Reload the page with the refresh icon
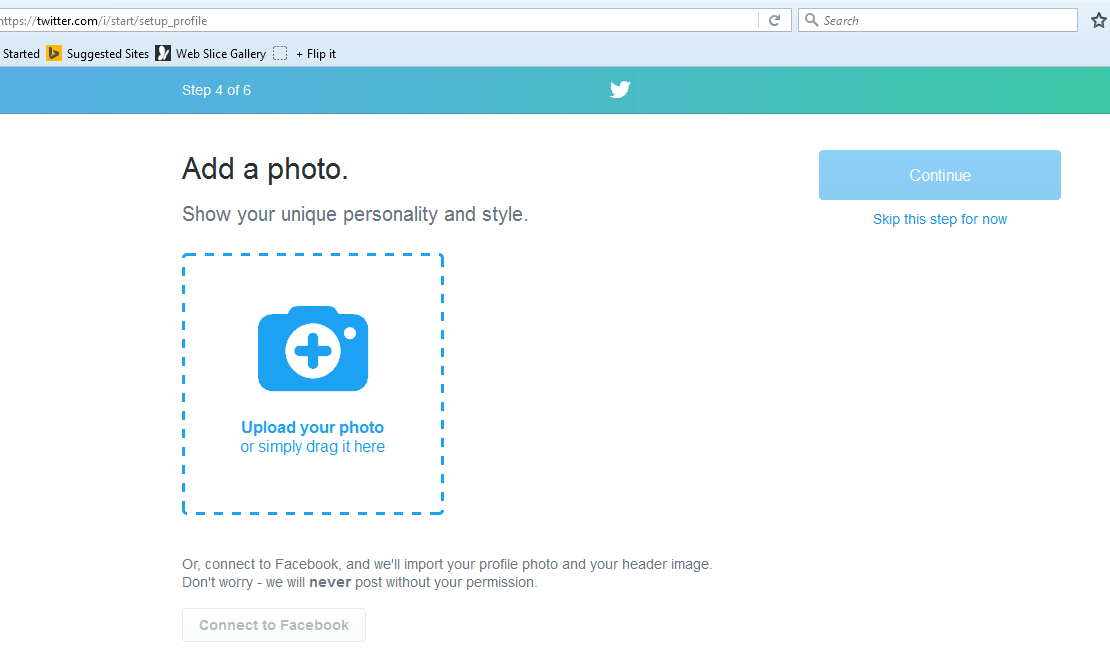 click(x=774, y=21)
